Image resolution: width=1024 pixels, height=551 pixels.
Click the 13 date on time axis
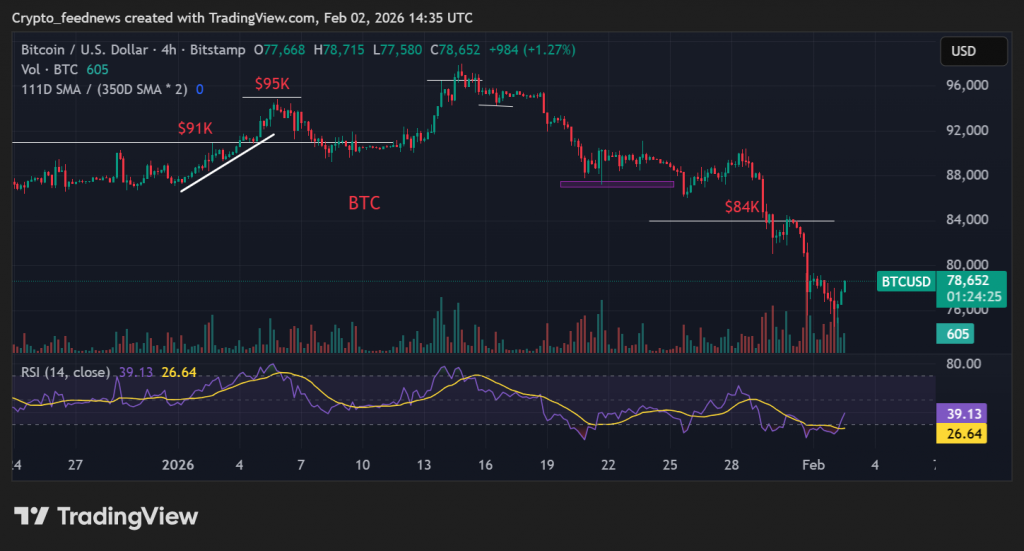[424, 465]
